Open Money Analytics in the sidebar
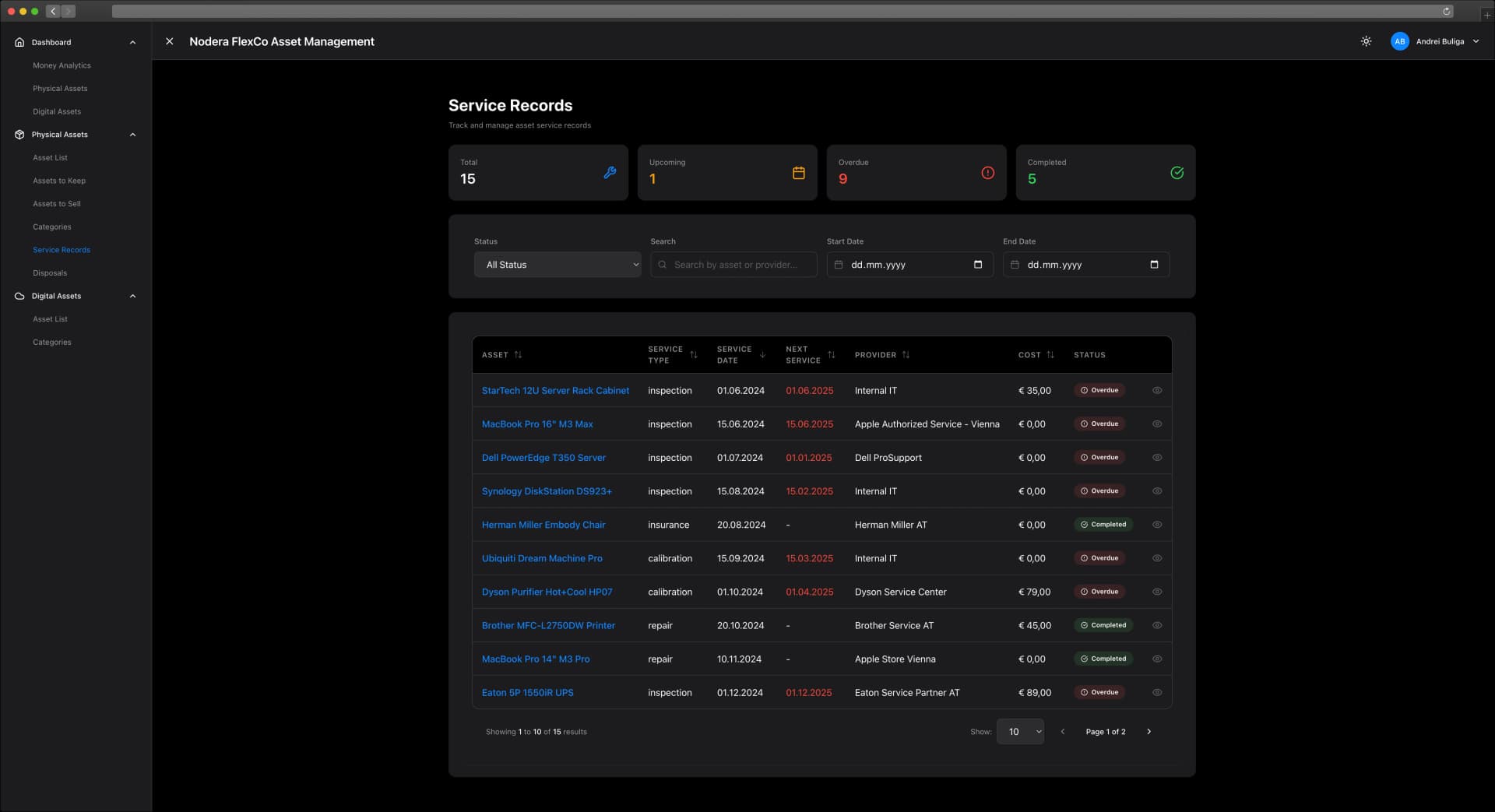The height and width of the screenshot is (812, 1495). pyautogui.click(x=62, y=65)
